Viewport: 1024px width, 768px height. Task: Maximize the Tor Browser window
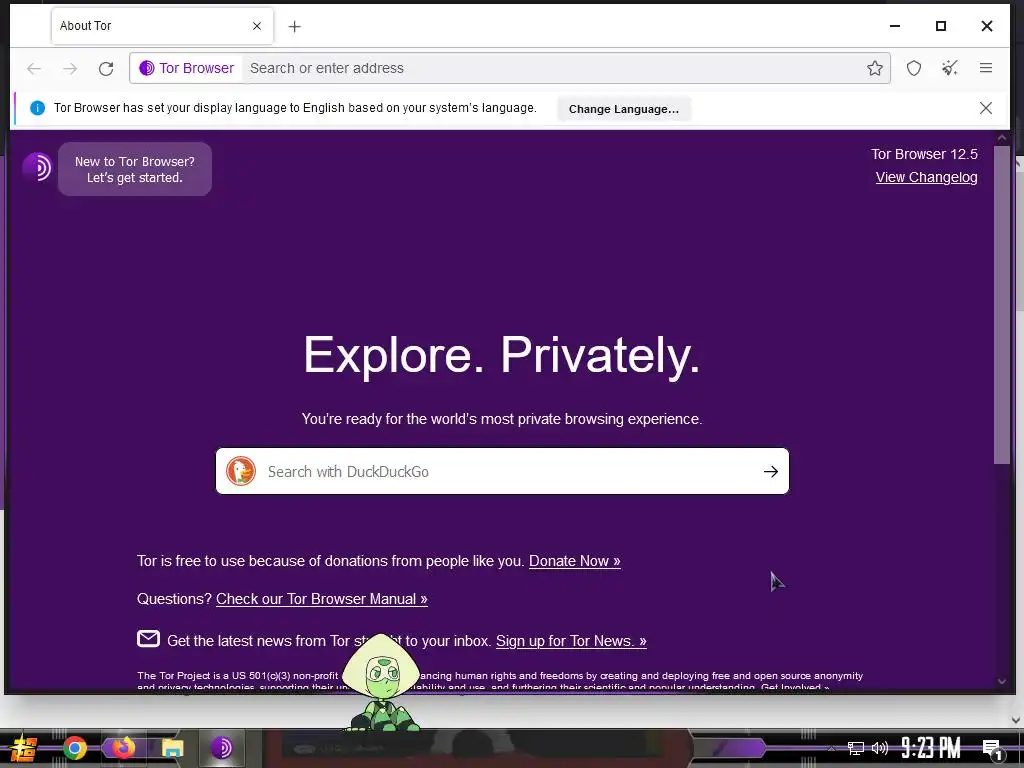[x=940, y=26]
